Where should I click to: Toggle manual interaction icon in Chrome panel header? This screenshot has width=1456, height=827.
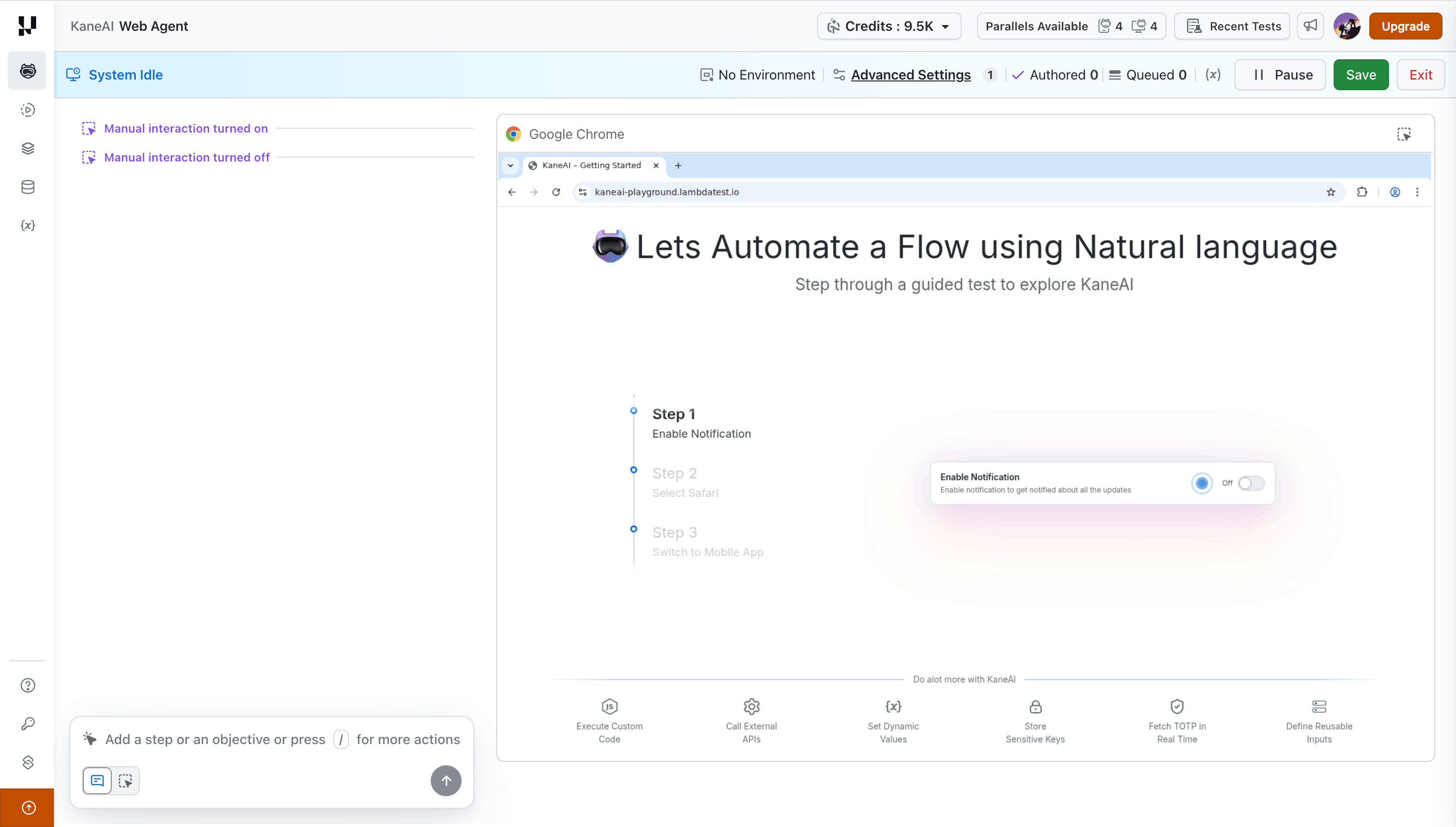click(1404, 134)
